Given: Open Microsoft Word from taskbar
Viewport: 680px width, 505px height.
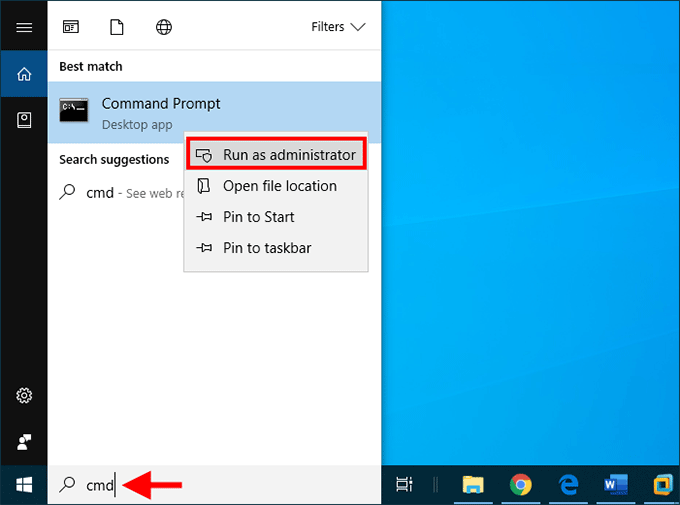Looking at the screenshot, I should coord(615,485).
